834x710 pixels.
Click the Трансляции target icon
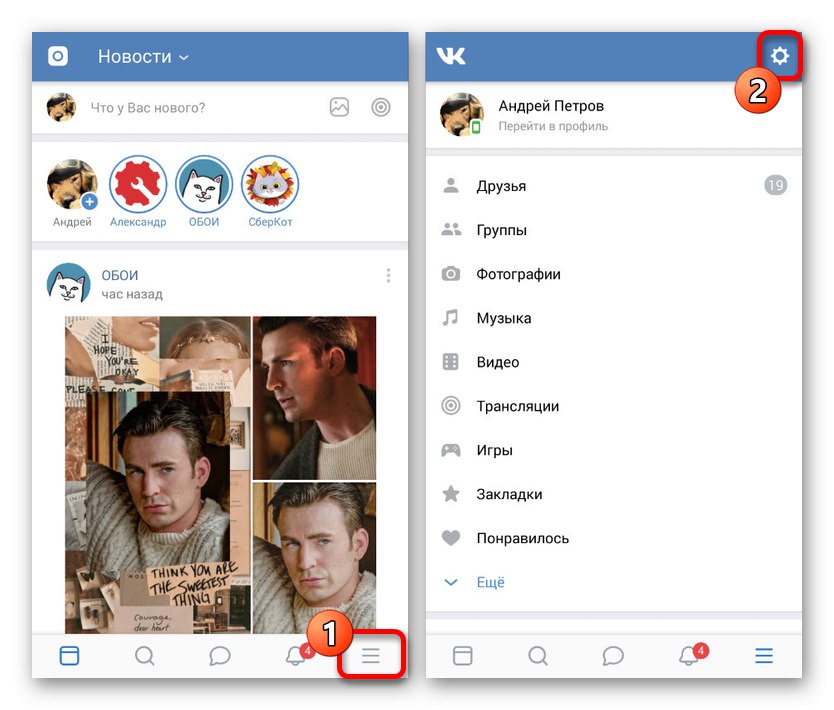click(451, 406)
